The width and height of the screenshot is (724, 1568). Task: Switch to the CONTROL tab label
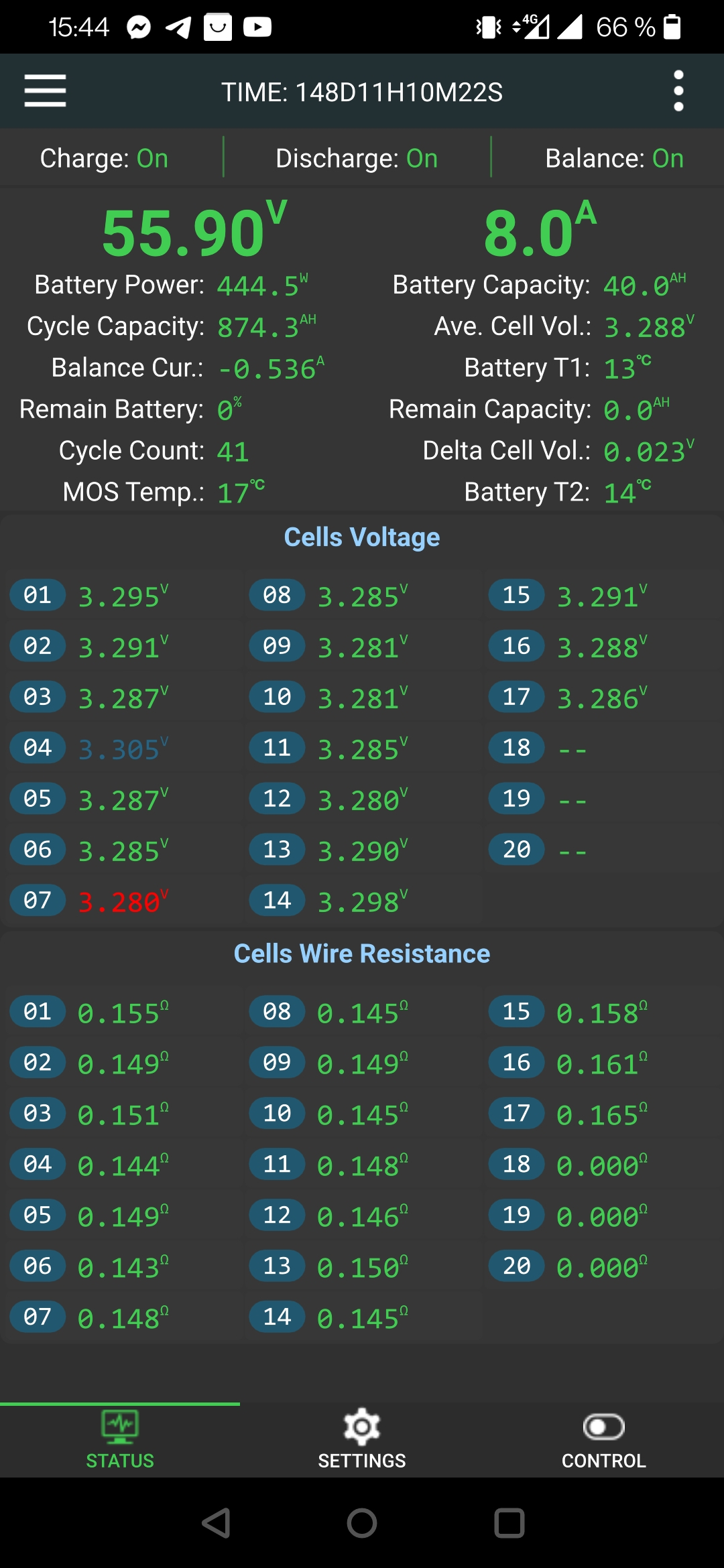603,1461
